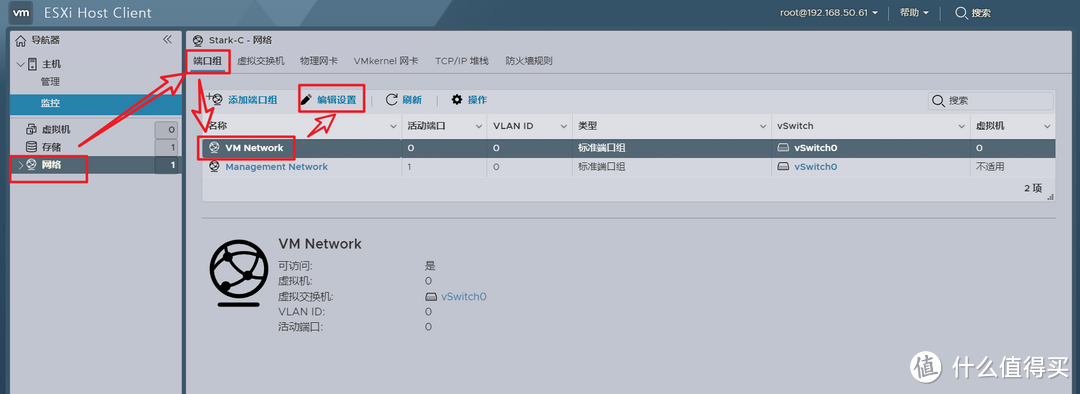Click the port group search input field
This screenshot has width=1080, height=394.
[990, 101]
